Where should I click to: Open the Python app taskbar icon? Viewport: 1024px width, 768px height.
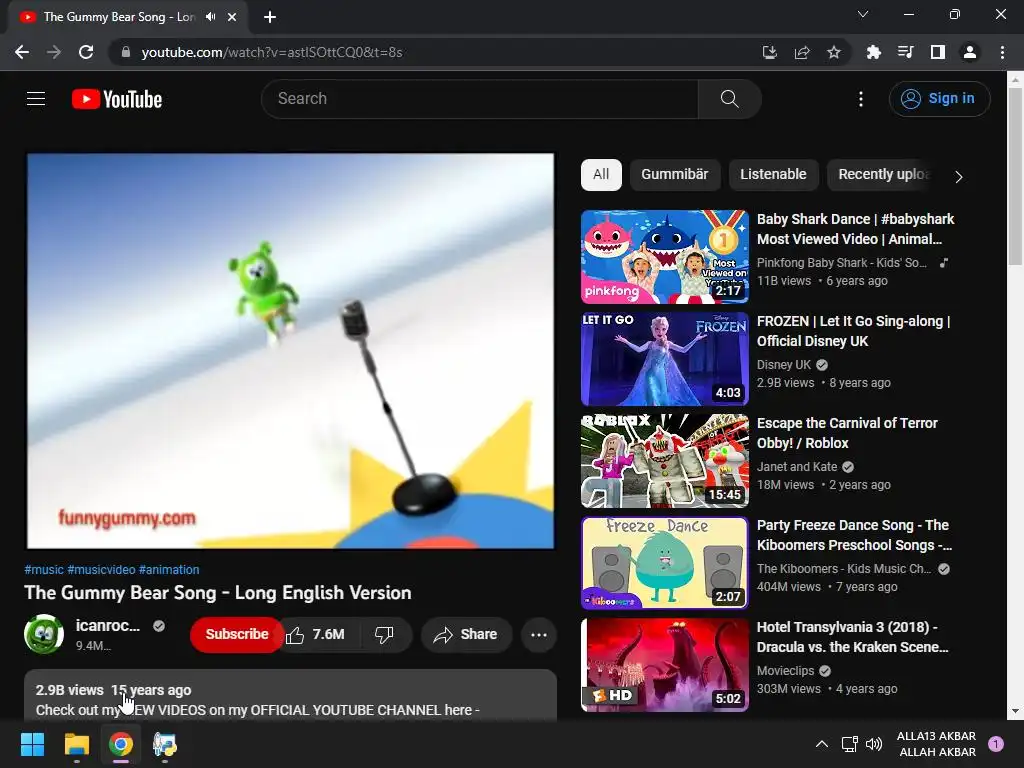click(165, 744)
